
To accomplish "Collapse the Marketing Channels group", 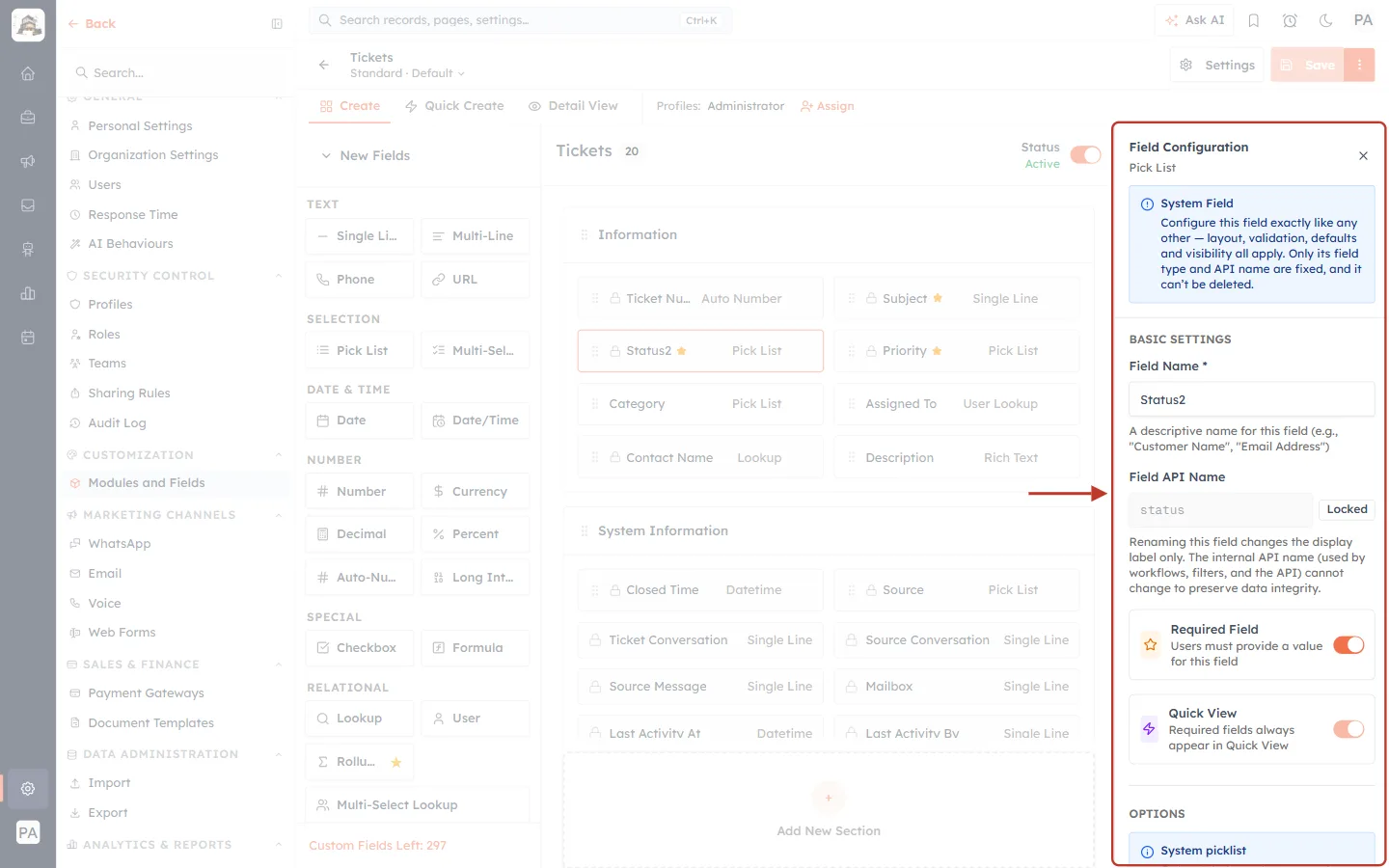I will click(x=279, y=515).
